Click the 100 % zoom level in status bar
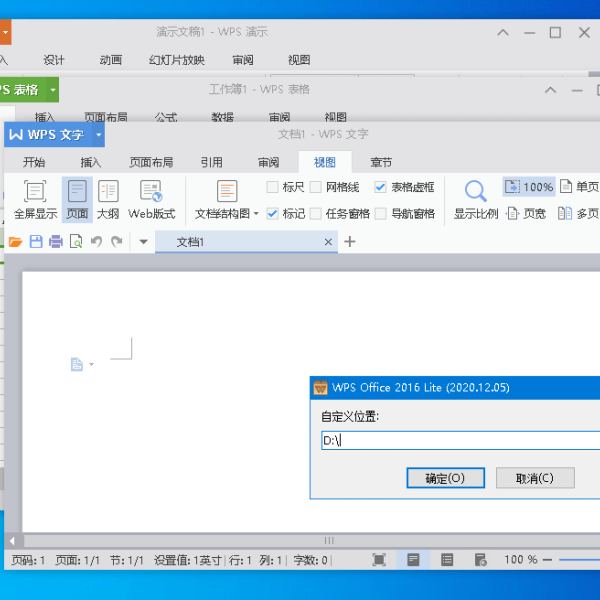600x600 pixels. tap(521, 560)
